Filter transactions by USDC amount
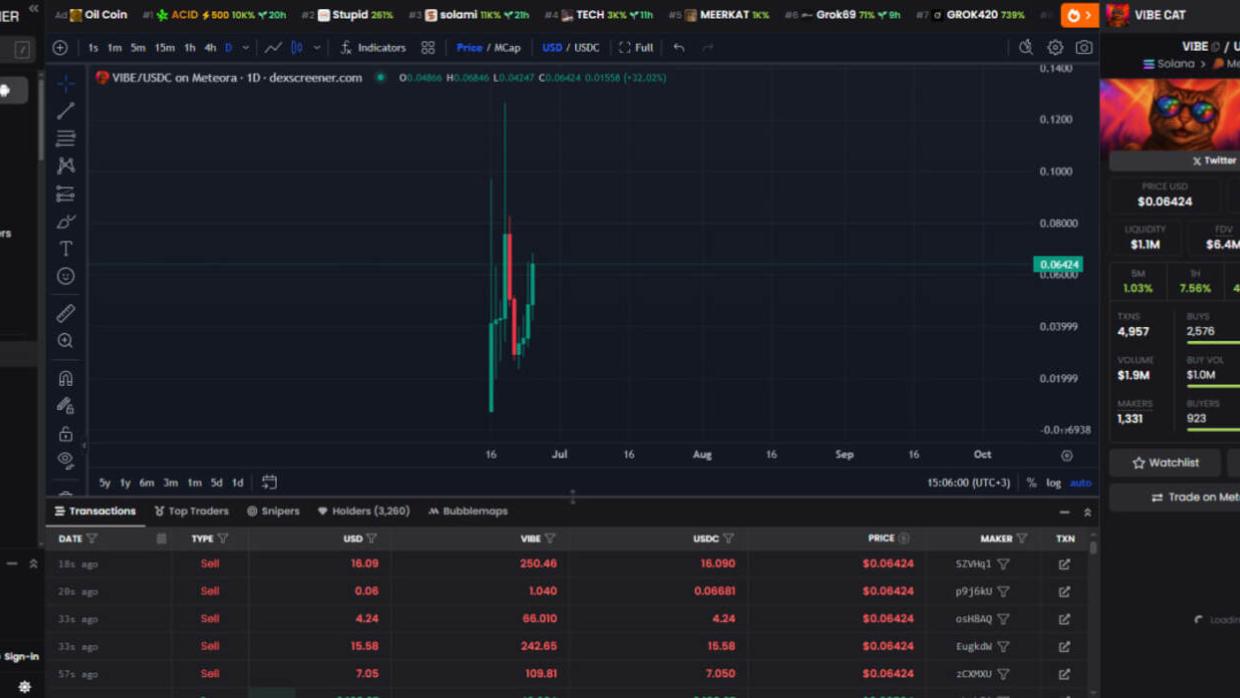 point(728,539)
